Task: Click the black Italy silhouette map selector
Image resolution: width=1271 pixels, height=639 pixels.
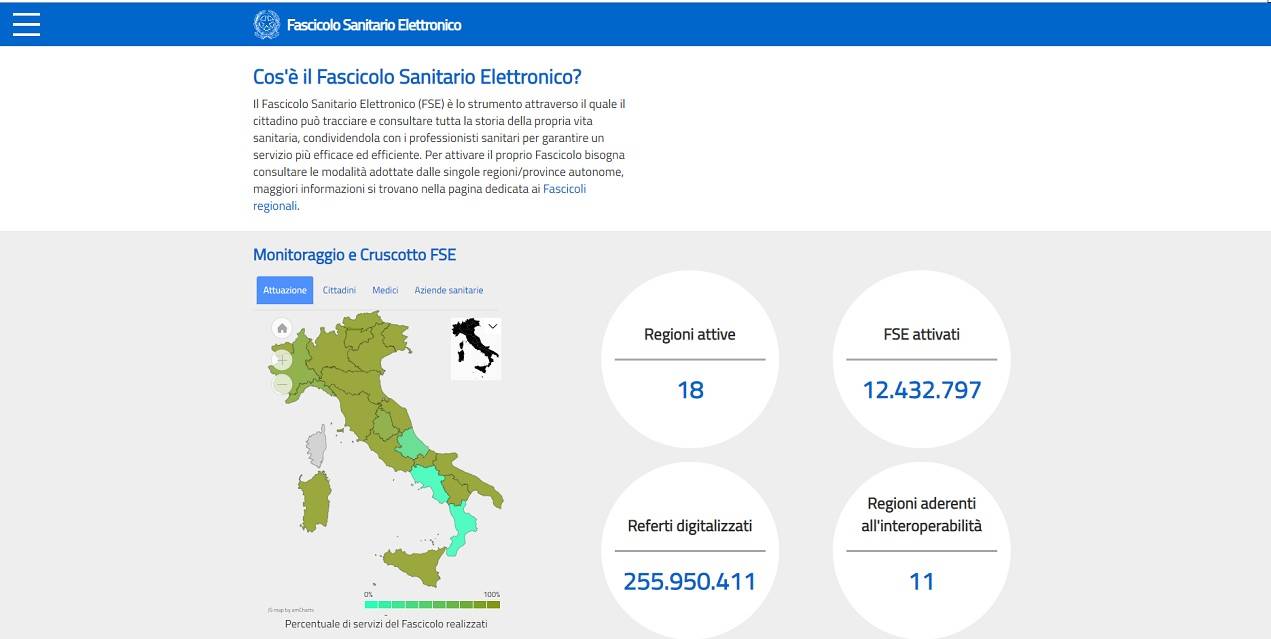Action: click(x=472, y=347)
